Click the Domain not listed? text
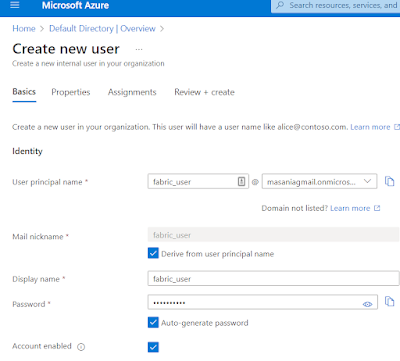The width and height of the screenshot is (400, 361). pos(295,208)
